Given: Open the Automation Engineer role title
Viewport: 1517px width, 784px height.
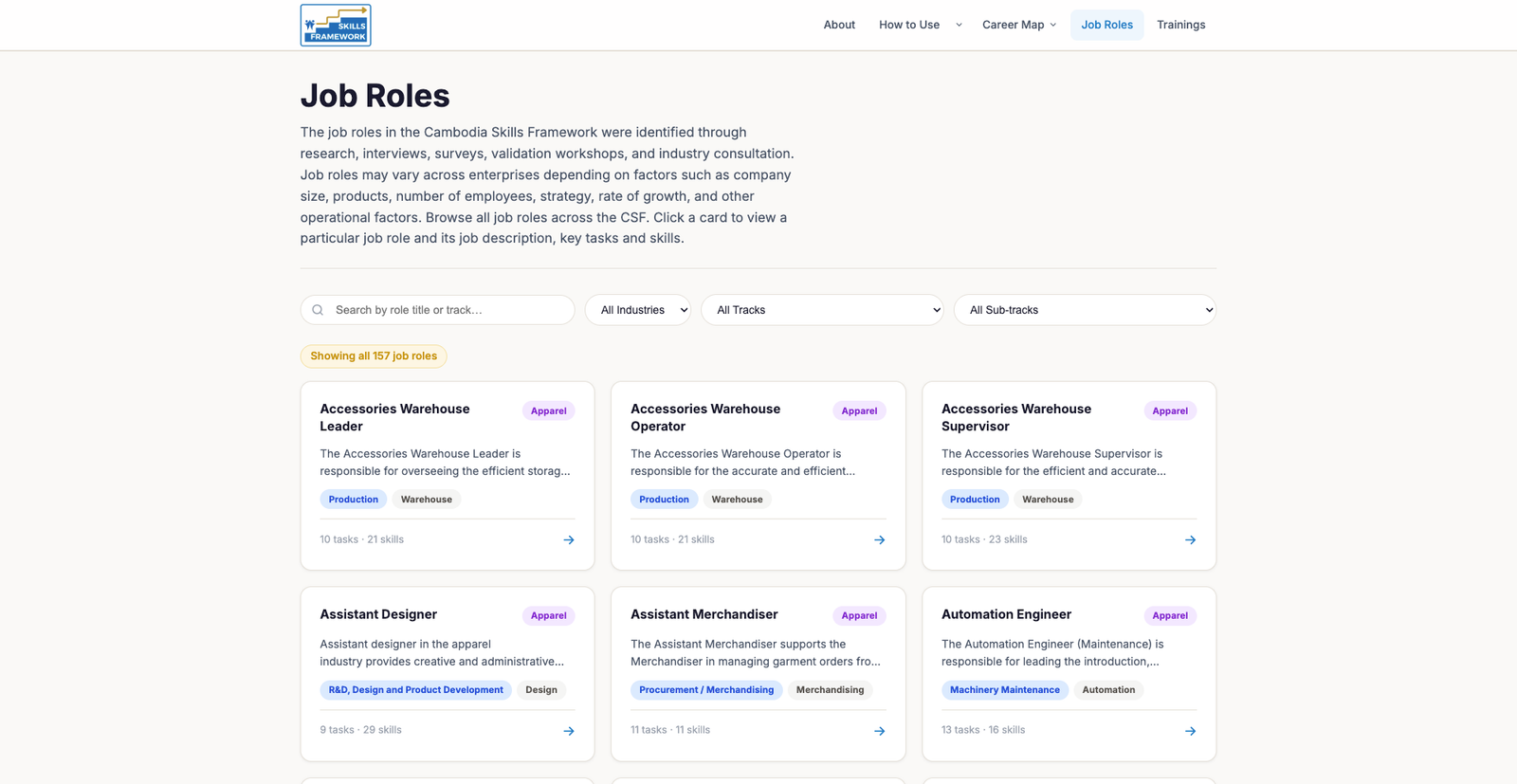Looking at the screenshot, I should (x=1006, y=614).
